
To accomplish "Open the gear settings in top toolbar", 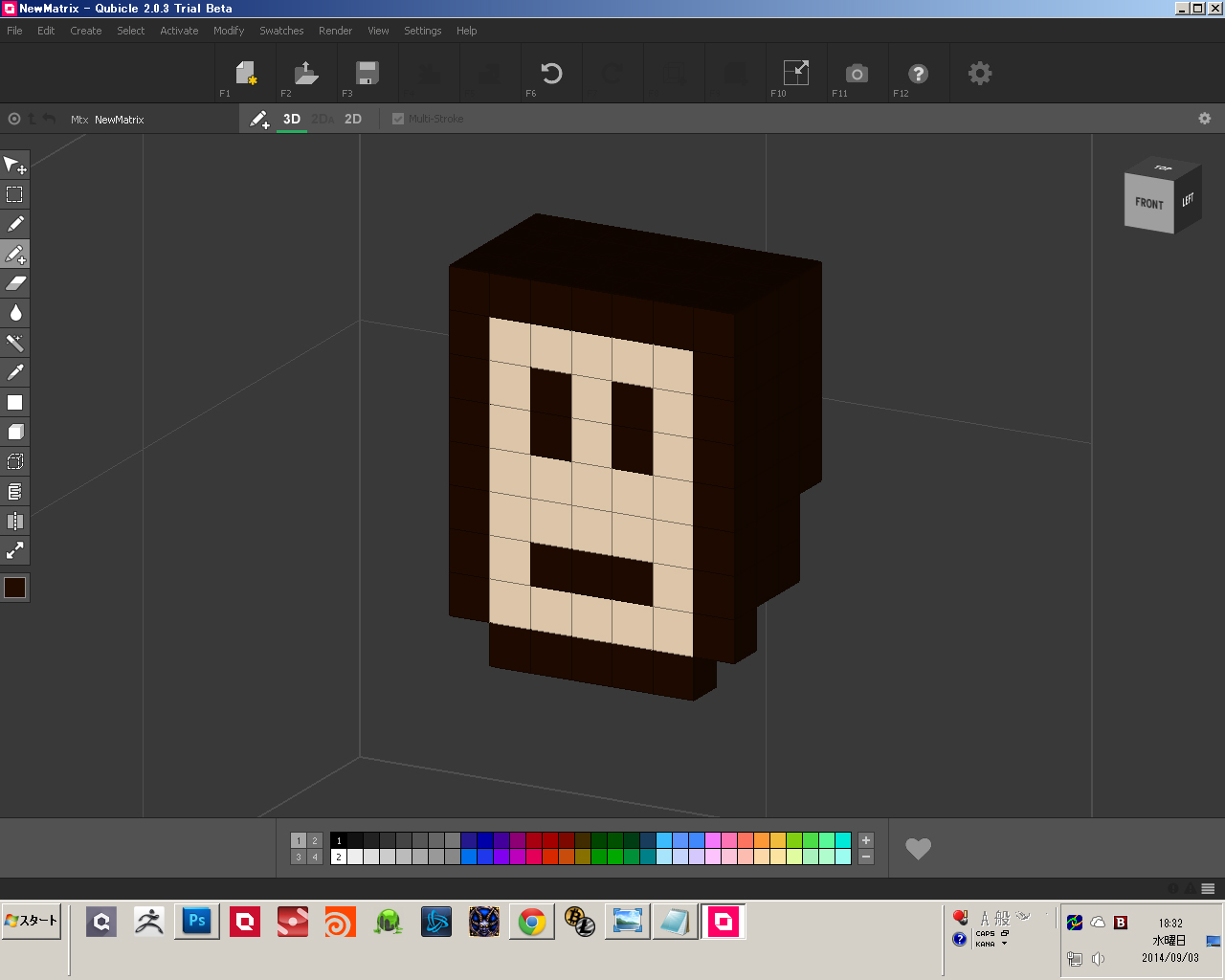I will point(980,74).
